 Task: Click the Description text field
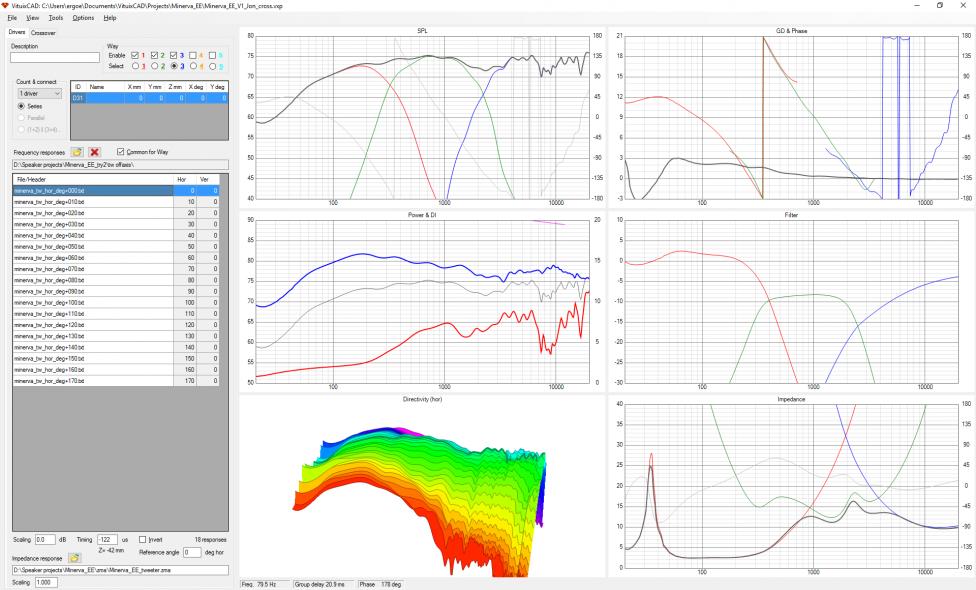(55, 57)
